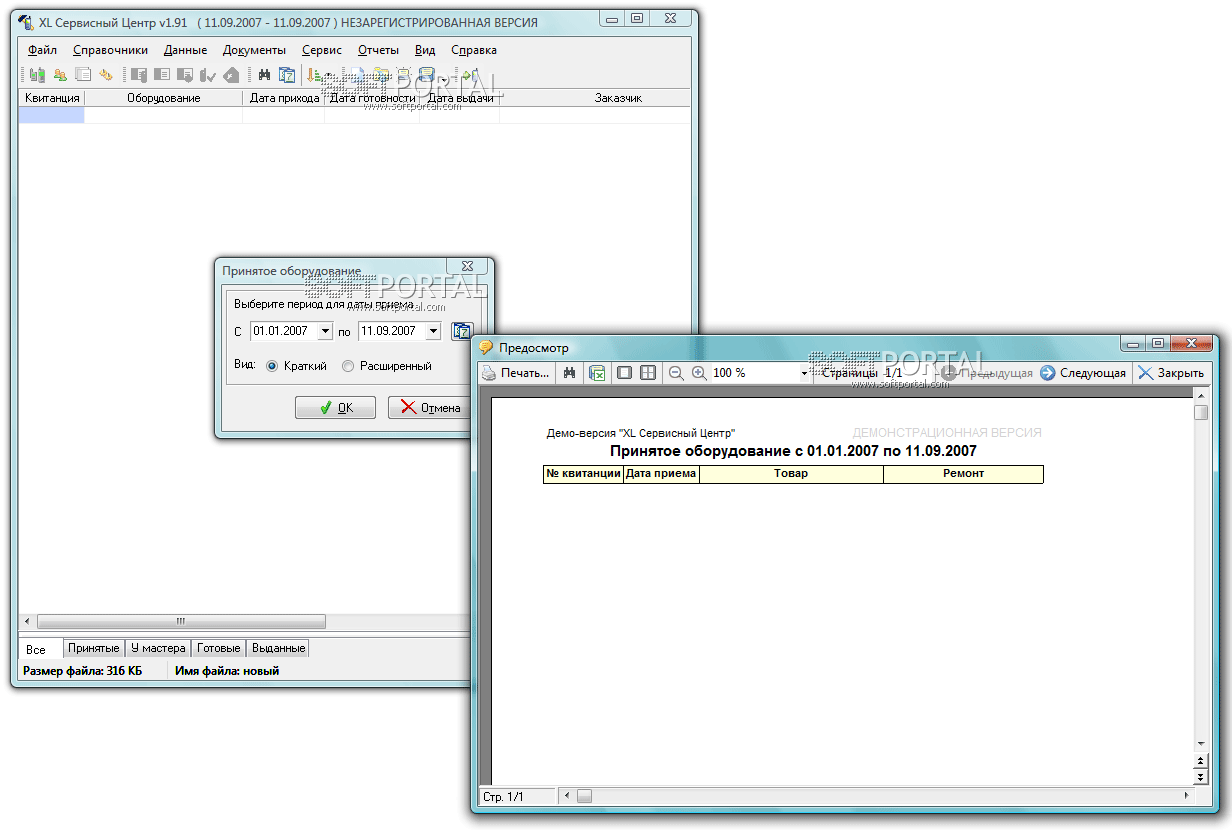Open the start date 01.01.2007 dropdown arrow

(x=325, y=331)
